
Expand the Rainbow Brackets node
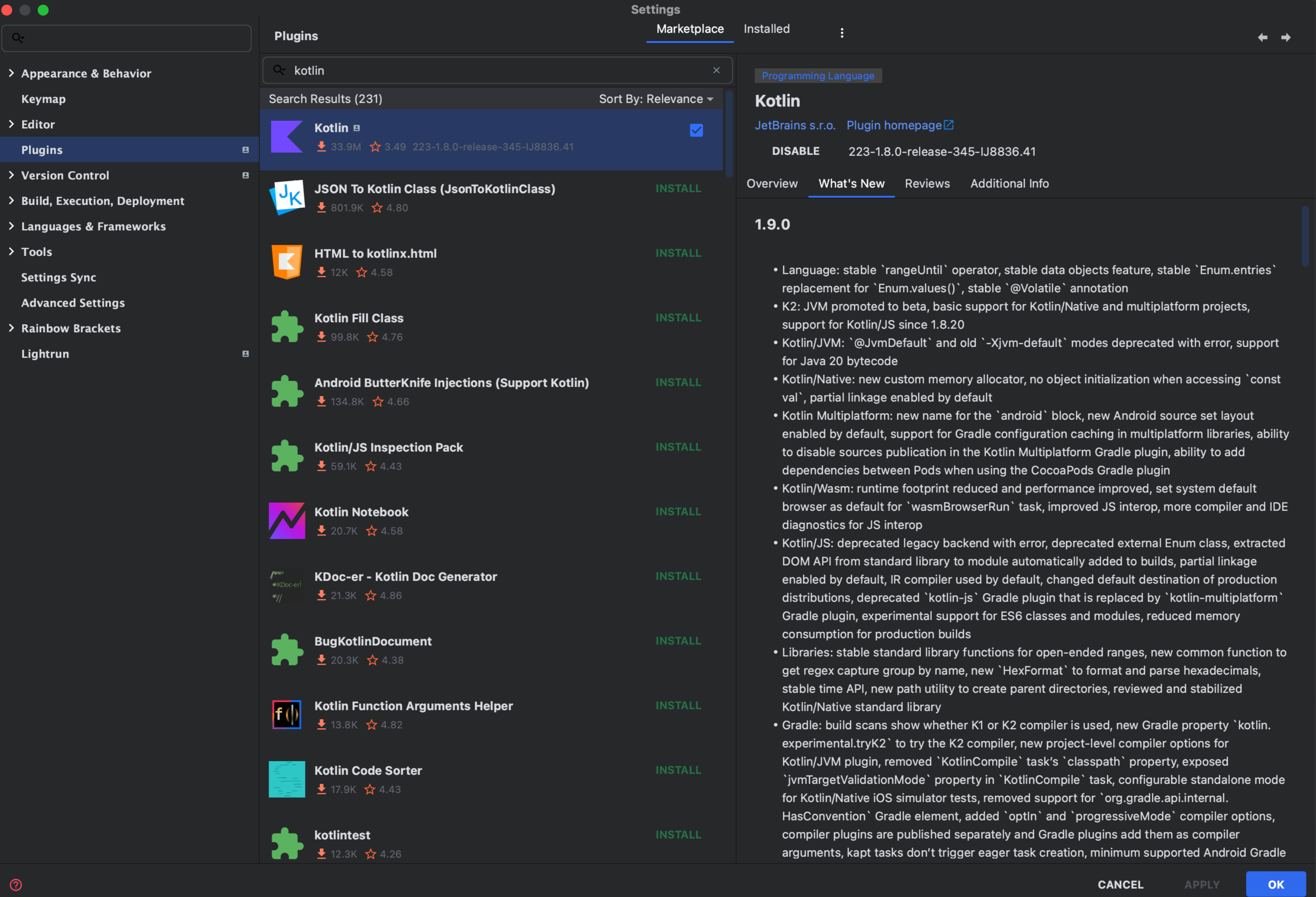[11, 328]
